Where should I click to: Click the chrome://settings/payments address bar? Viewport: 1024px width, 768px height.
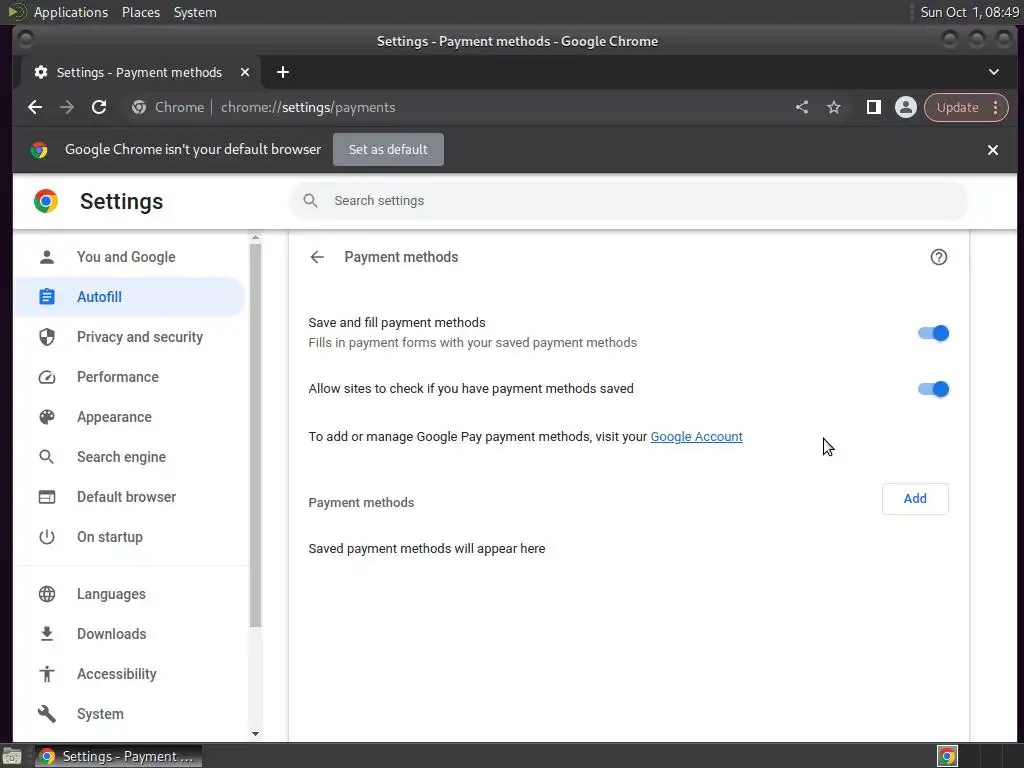click(x=308, y=107)
